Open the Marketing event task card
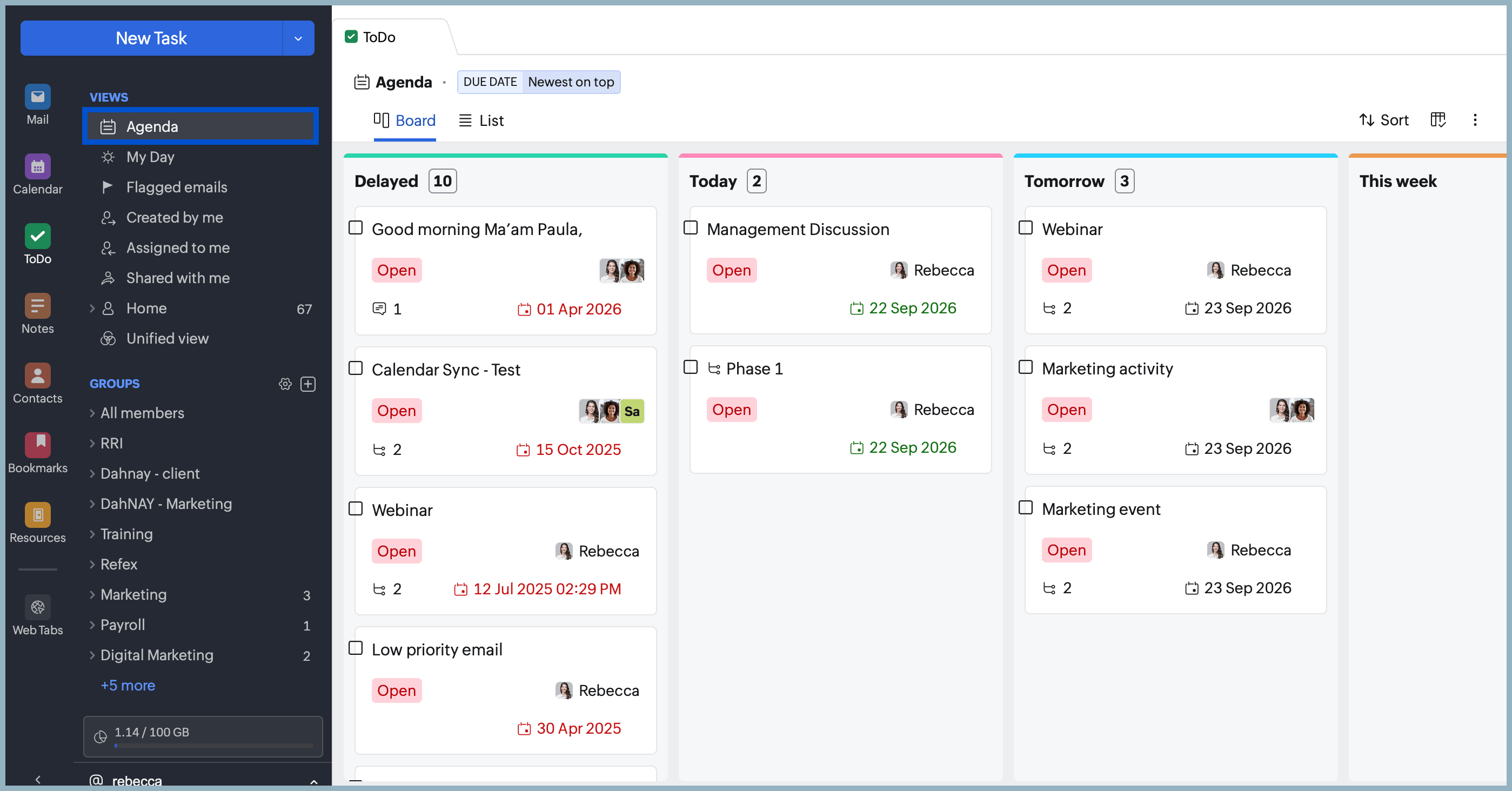This screenshot has width=1512, height=791. click(x=1175, y=550)
